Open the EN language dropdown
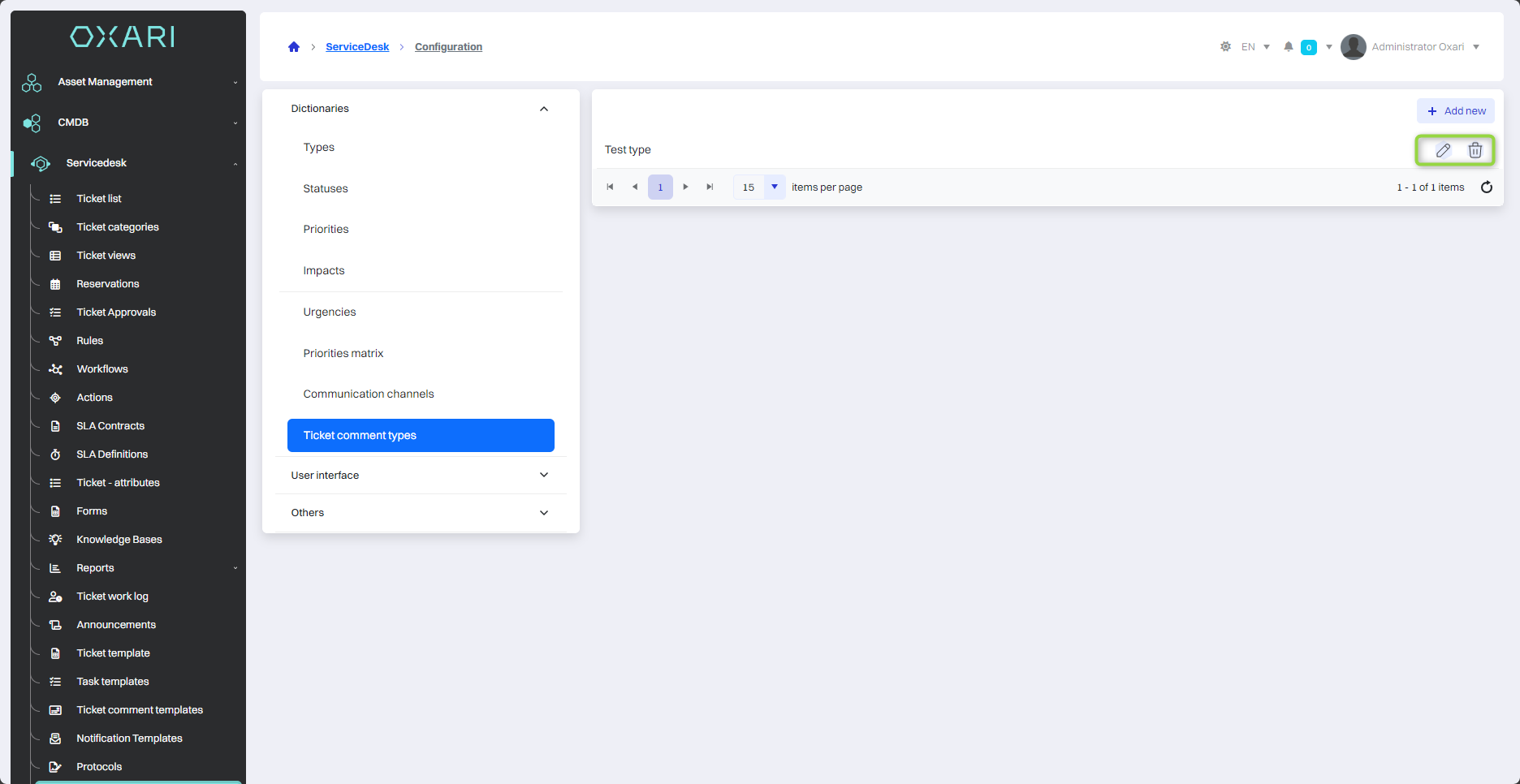1520x784 pixels. pos(1255,47)
